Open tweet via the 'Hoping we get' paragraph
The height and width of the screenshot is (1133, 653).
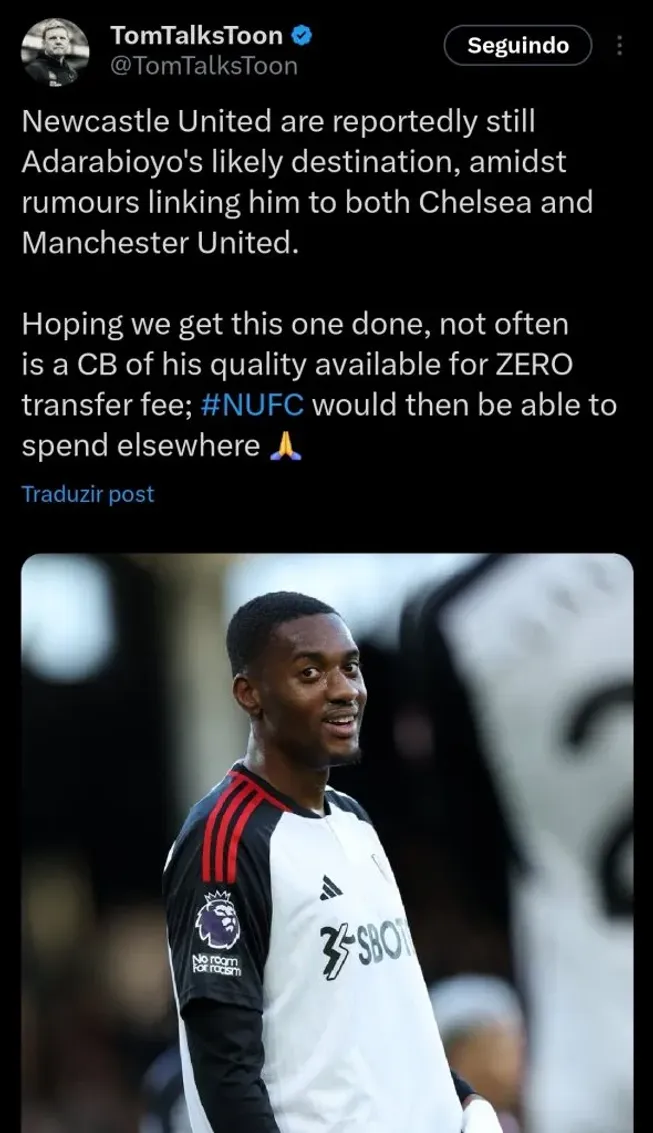pyautogui.click(x=319, y=385)
